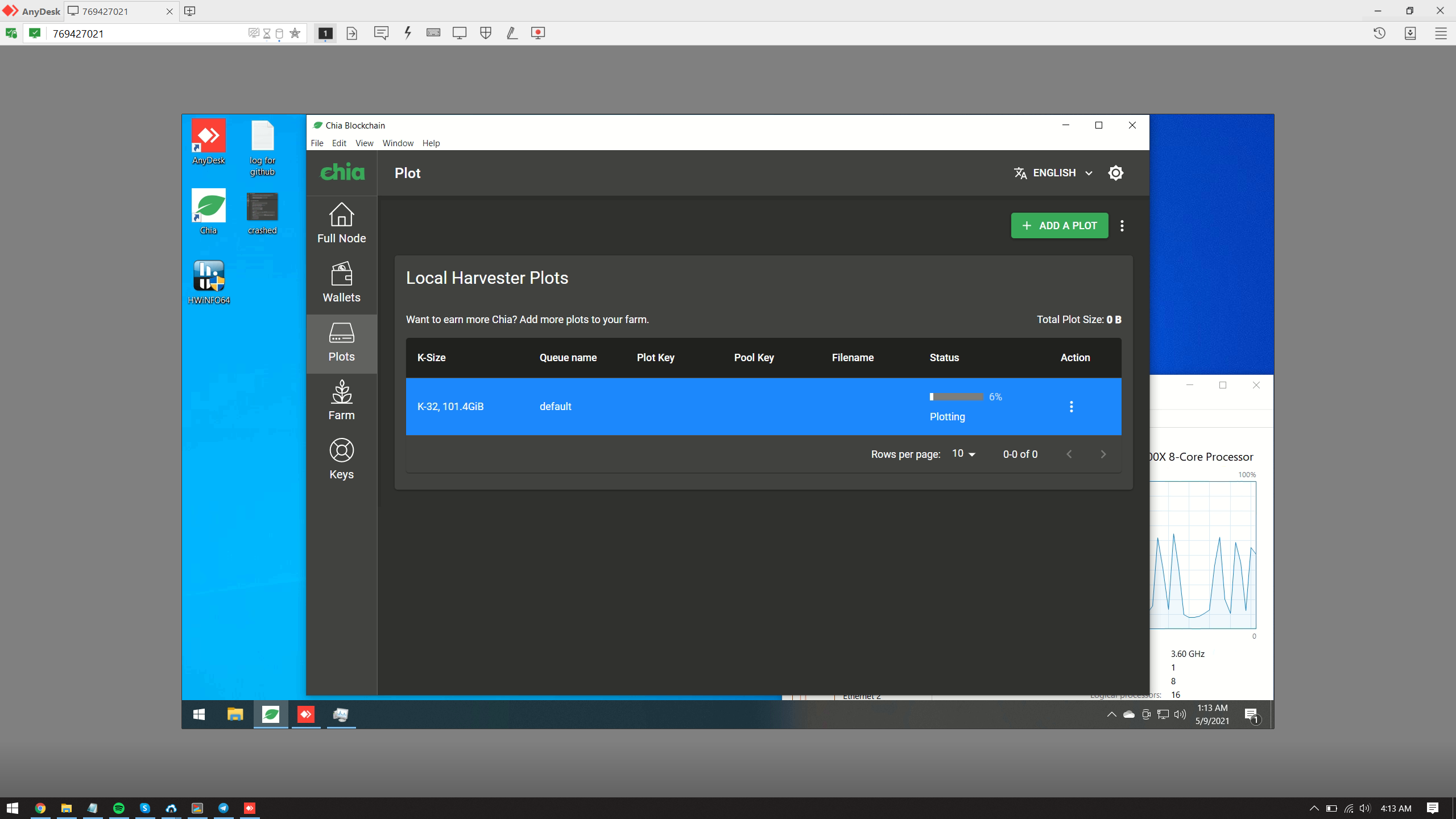Image resolution: width=1456 pixels, height=819 pixels.
Task: Open AnyDesk chat icon
Action: (x=381, y=33)
